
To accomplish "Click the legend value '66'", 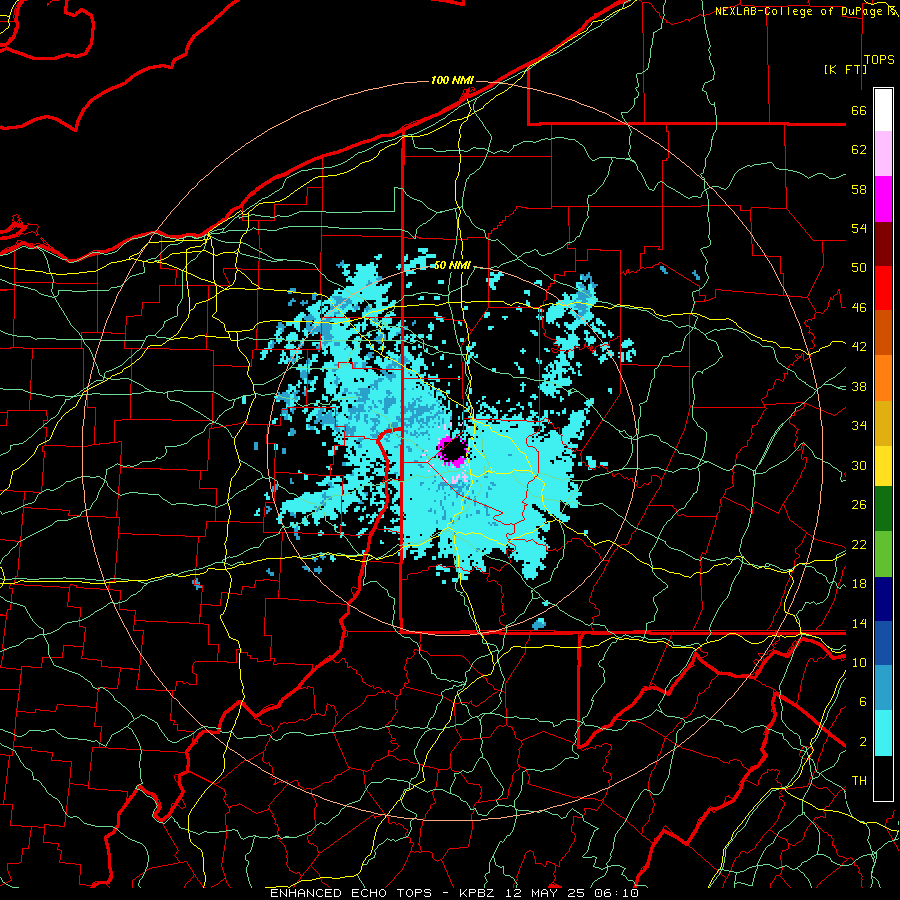I will click(859, 110).
